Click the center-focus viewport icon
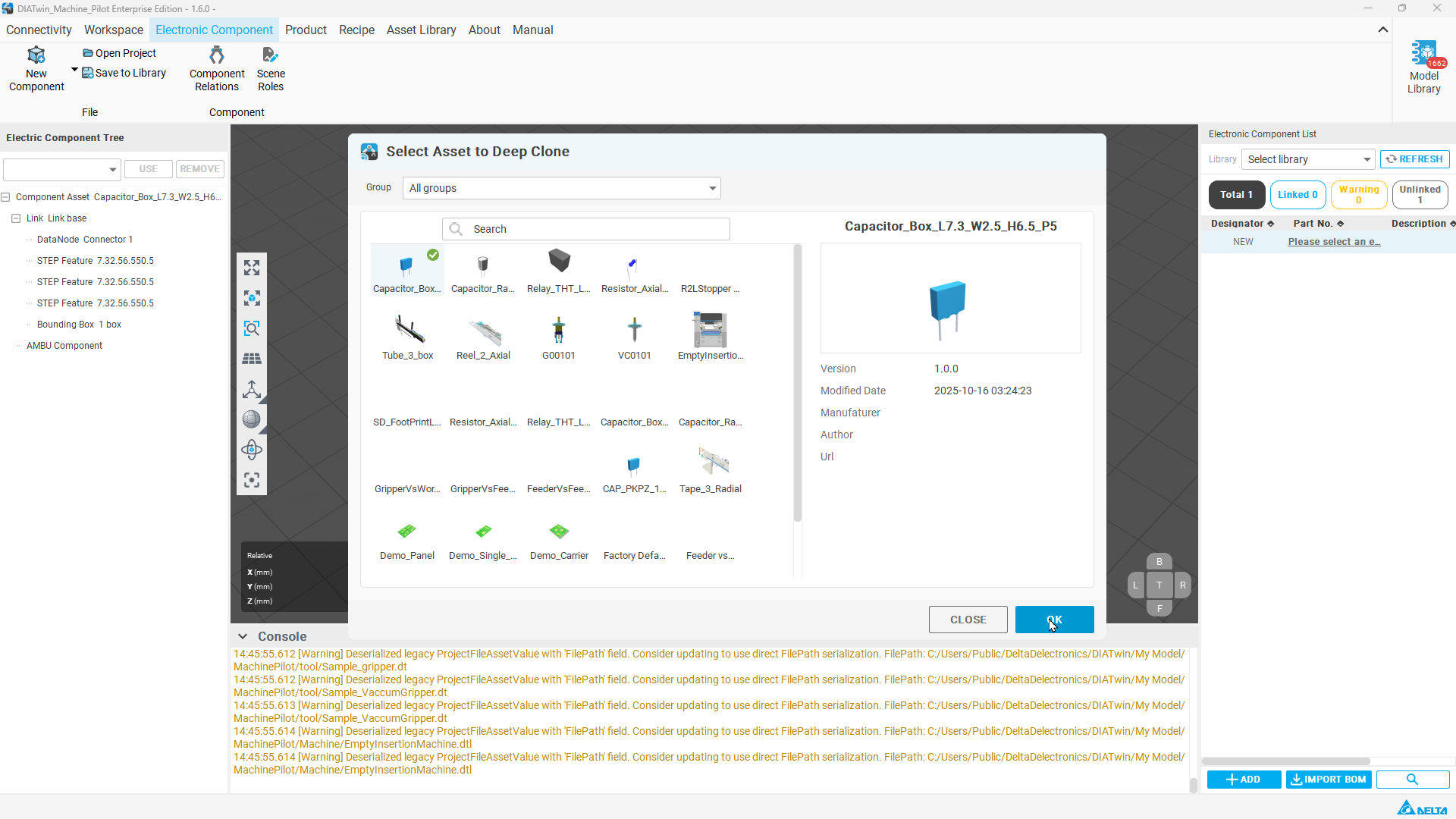This screenshot has height=819, width=1456. pyautogui.click(x=252, y=480)
